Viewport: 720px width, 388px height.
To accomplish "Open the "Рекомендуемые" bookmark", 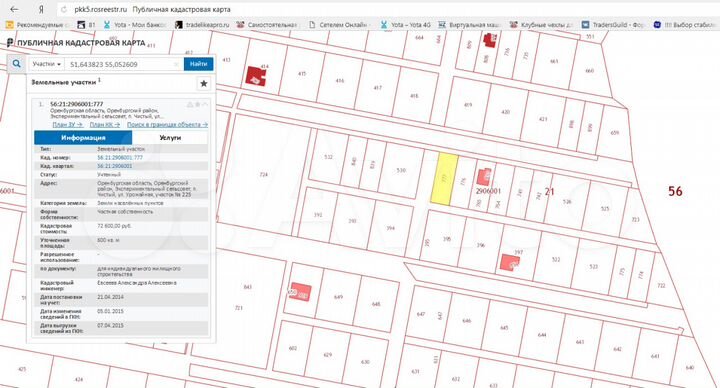I will point(38,25).
